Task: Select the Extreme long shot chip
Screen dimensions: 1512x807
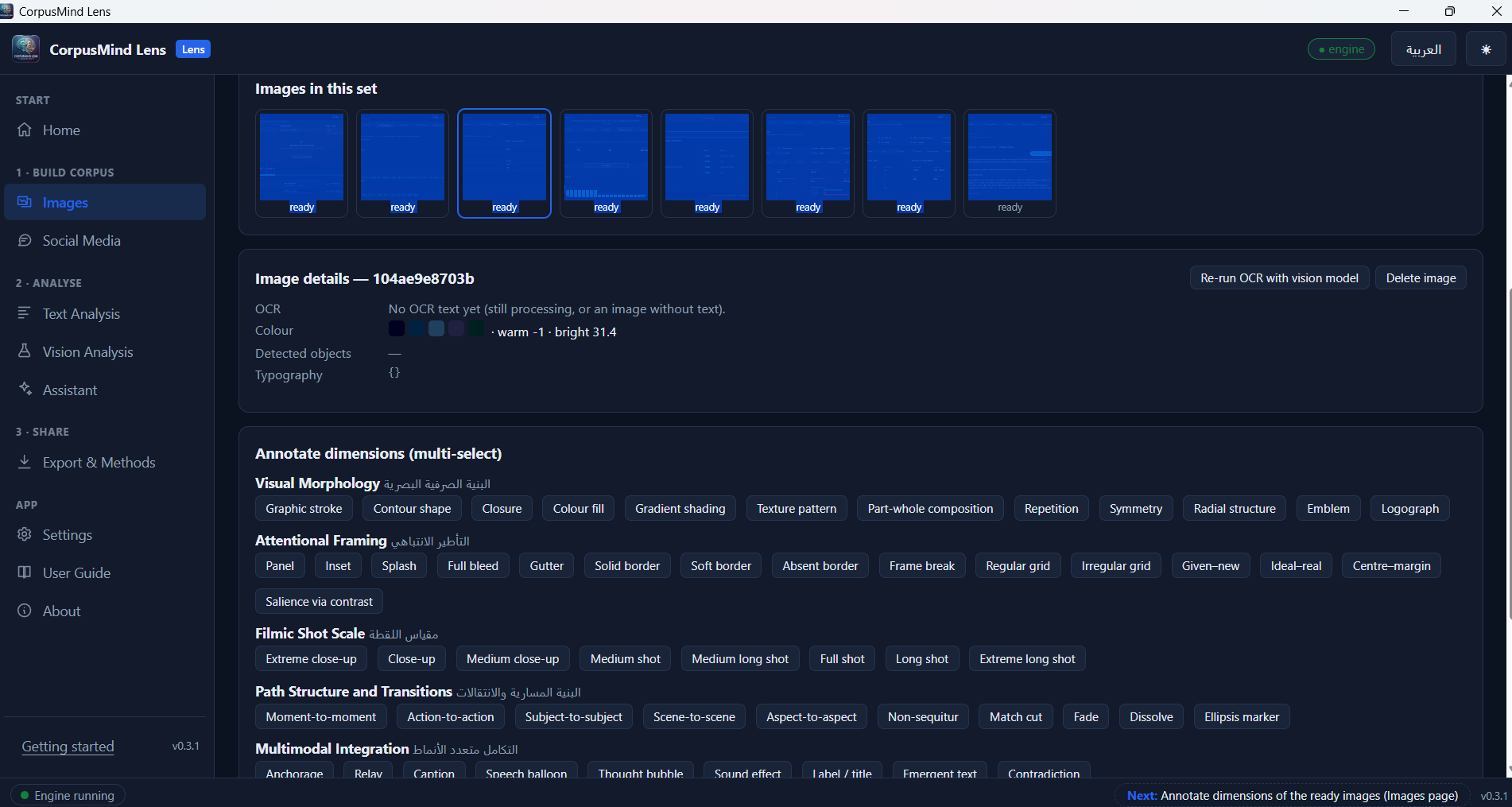Action: coord(1027,659)
